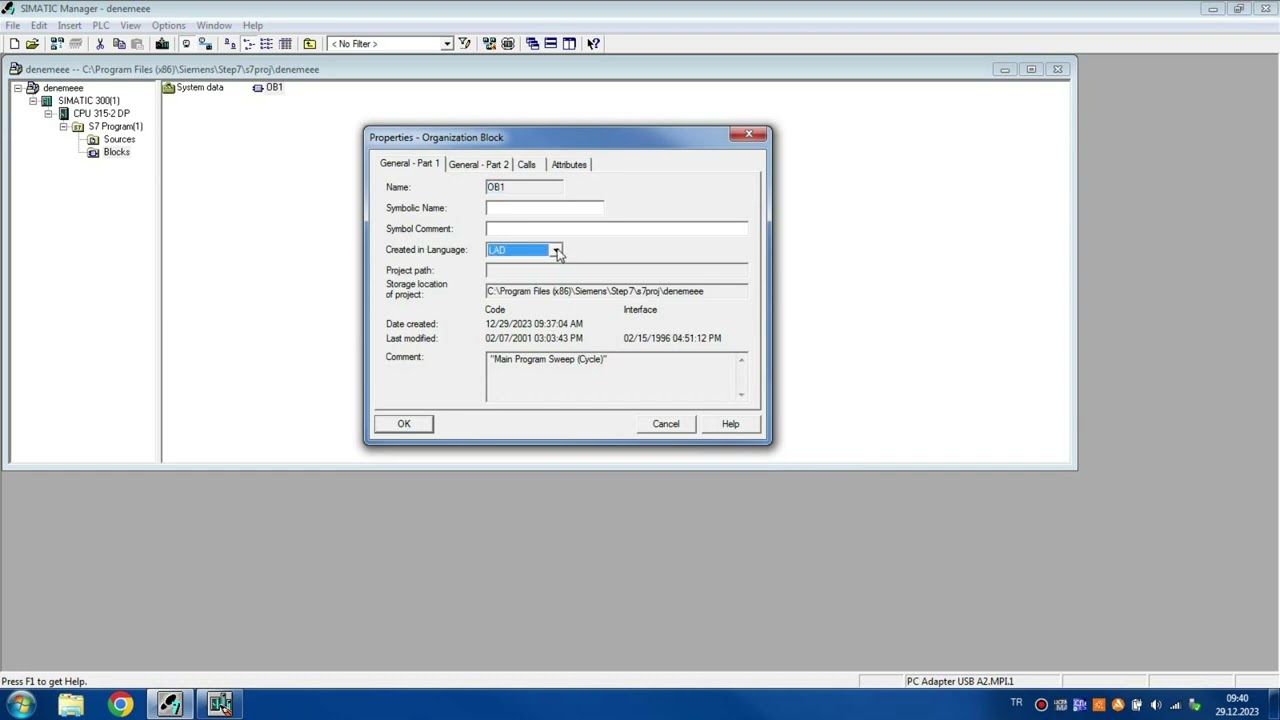Click the Comment box scroll down arrow
Viewport: 1280px width, 720px height.
pyautogui.click(x=741, y=395)
